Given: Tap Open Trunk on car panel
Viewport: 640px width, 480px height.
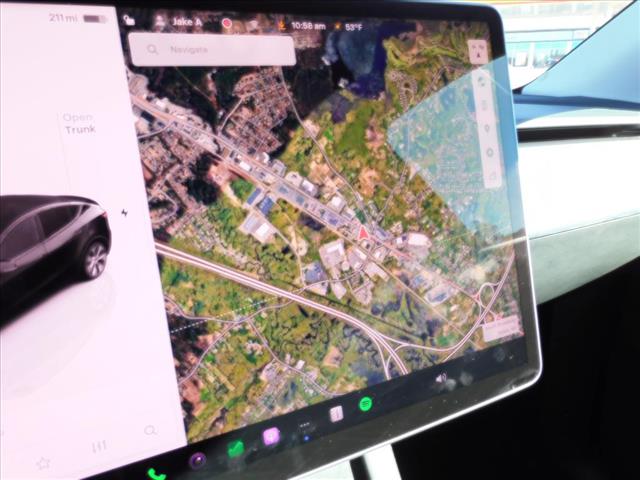Looking at the screenshot, I should [x=79, y=124].
